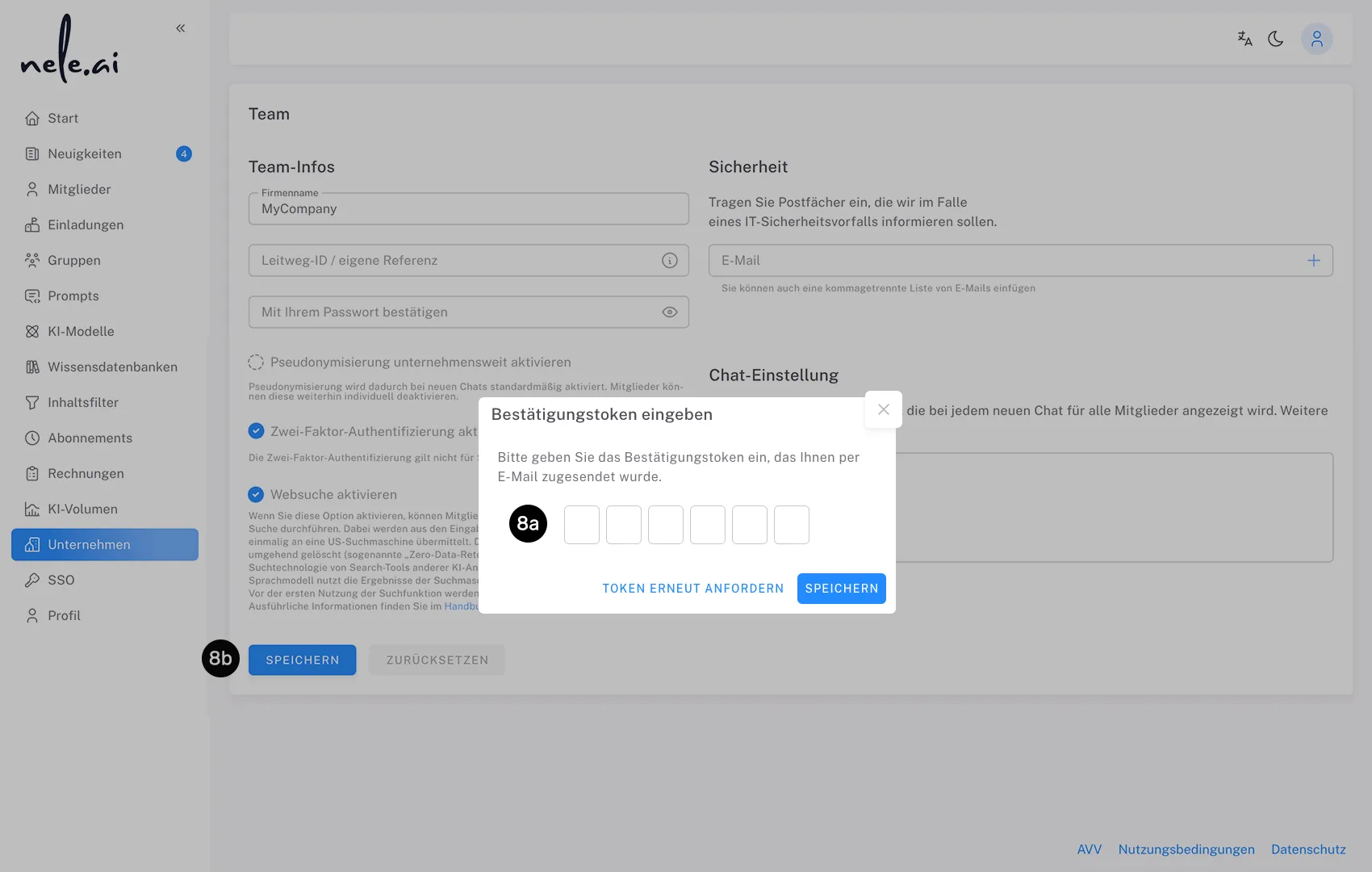Screen dimensions: 1372x872
Task: Open the KI-Modelle section
Action: [x=80, y=331]
